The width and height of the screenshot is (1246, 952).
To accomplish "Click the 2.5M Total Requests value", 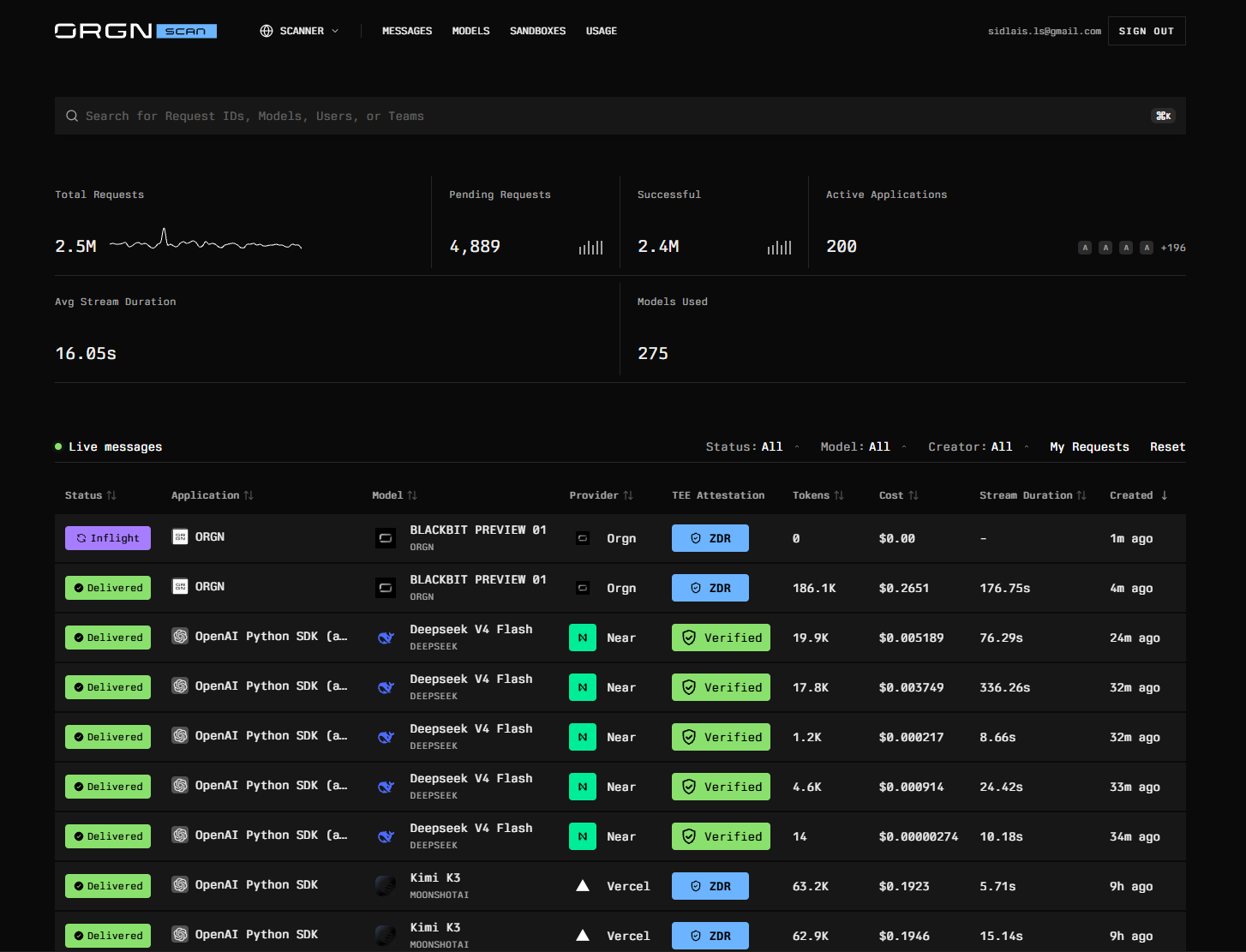I will [x=75, y=247].
